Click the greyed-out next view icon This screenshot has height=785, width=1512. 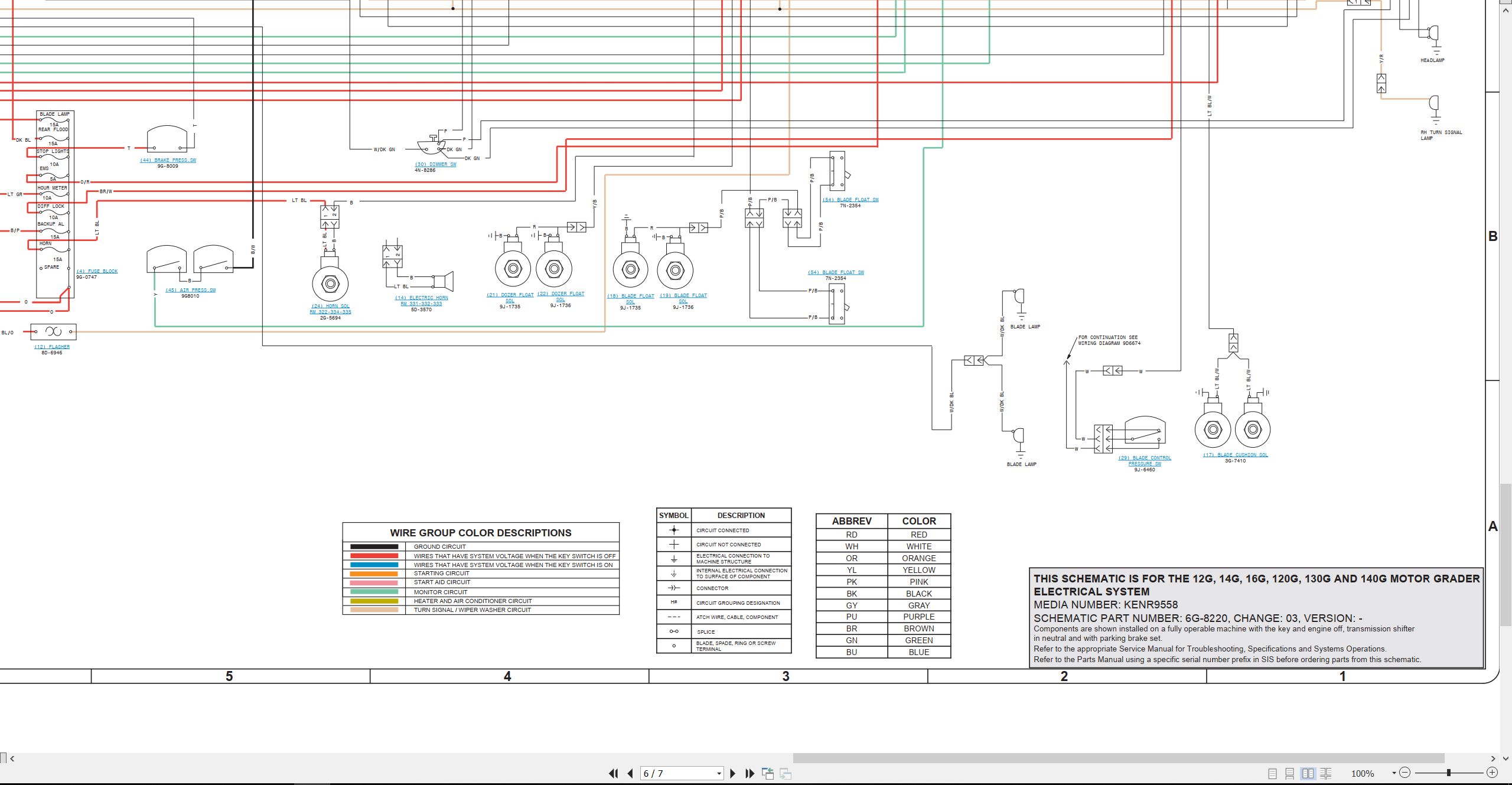pos(786,773)
